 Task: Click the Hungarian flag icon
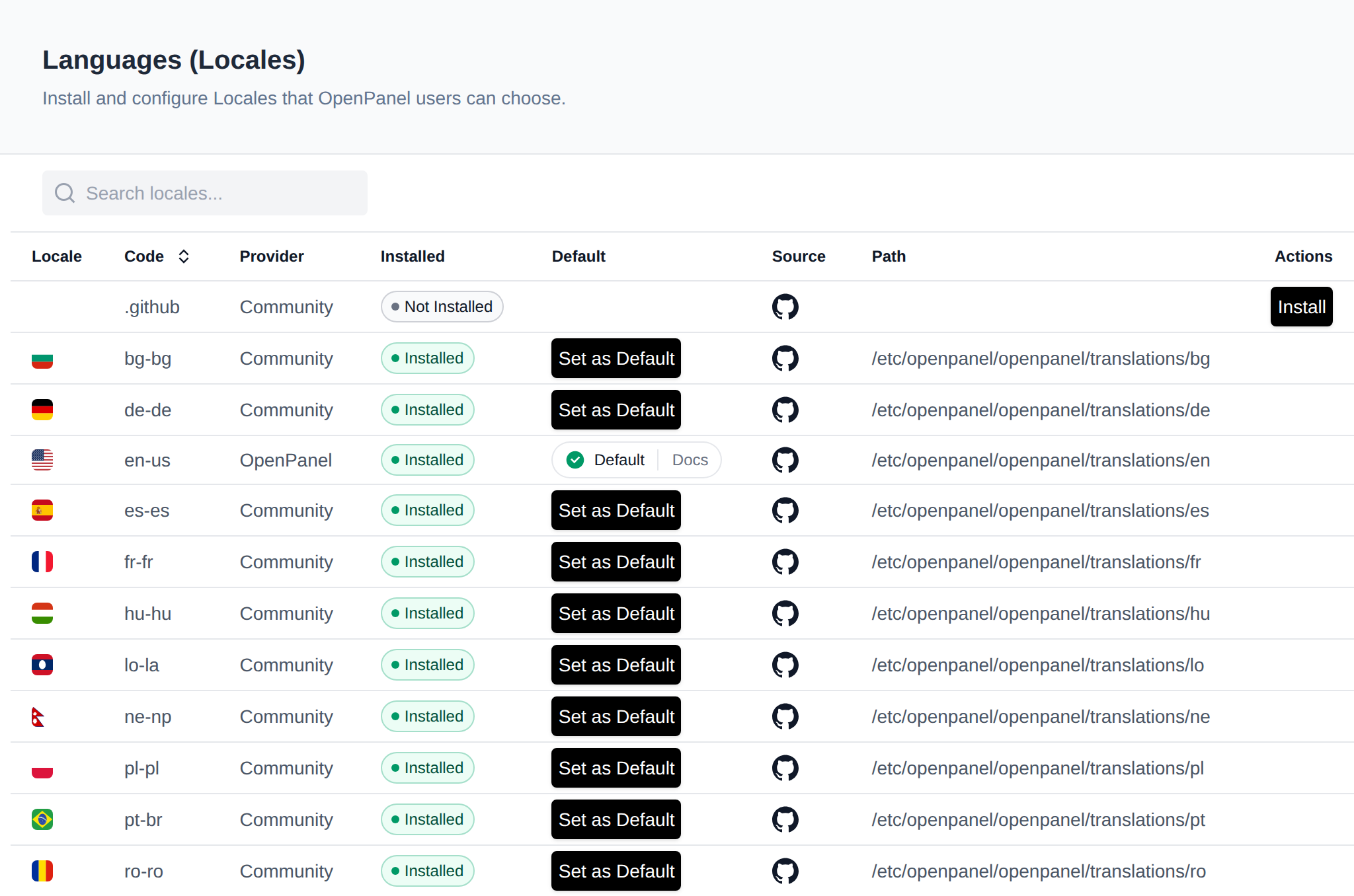[x=42, y=613]
